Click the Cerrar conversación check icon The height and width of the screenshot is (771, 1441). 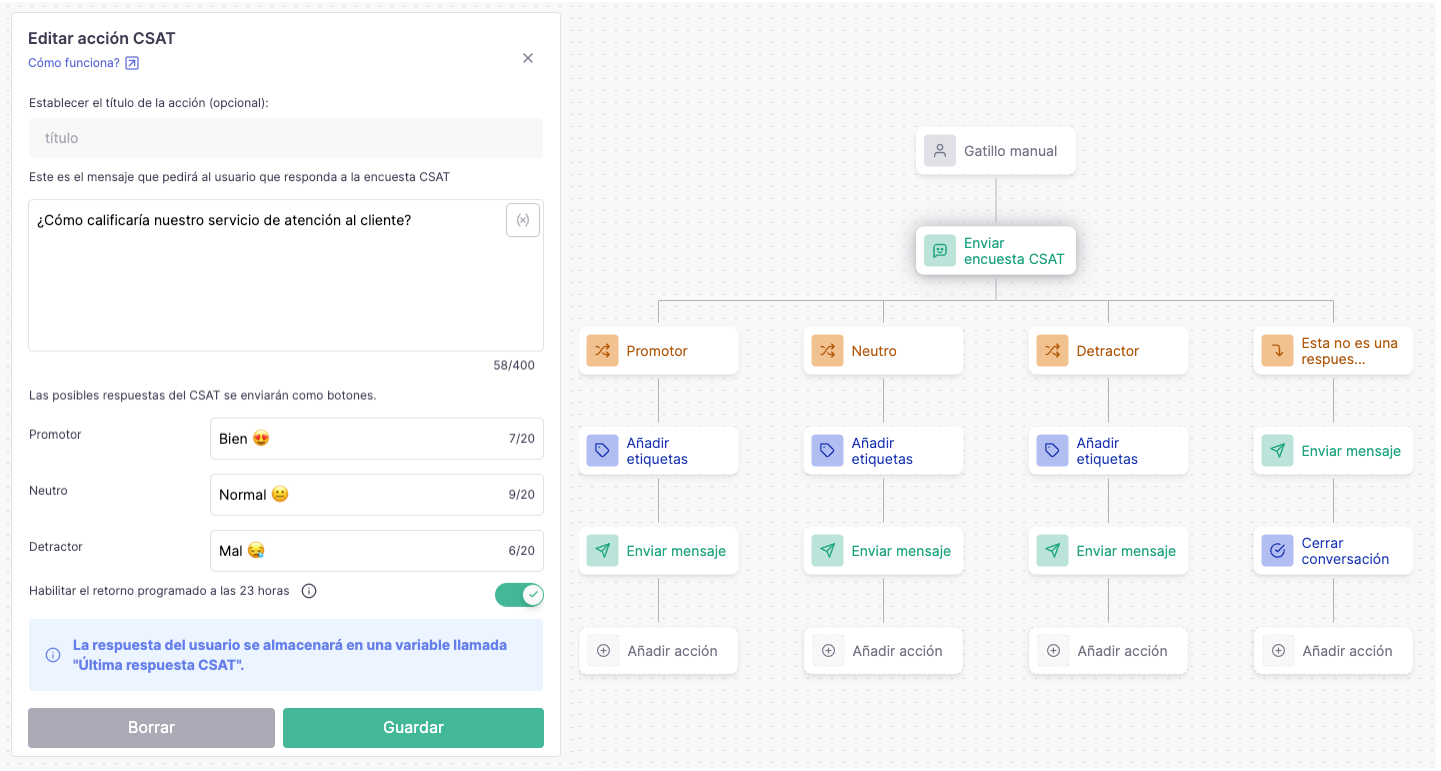click(1277, 551)
